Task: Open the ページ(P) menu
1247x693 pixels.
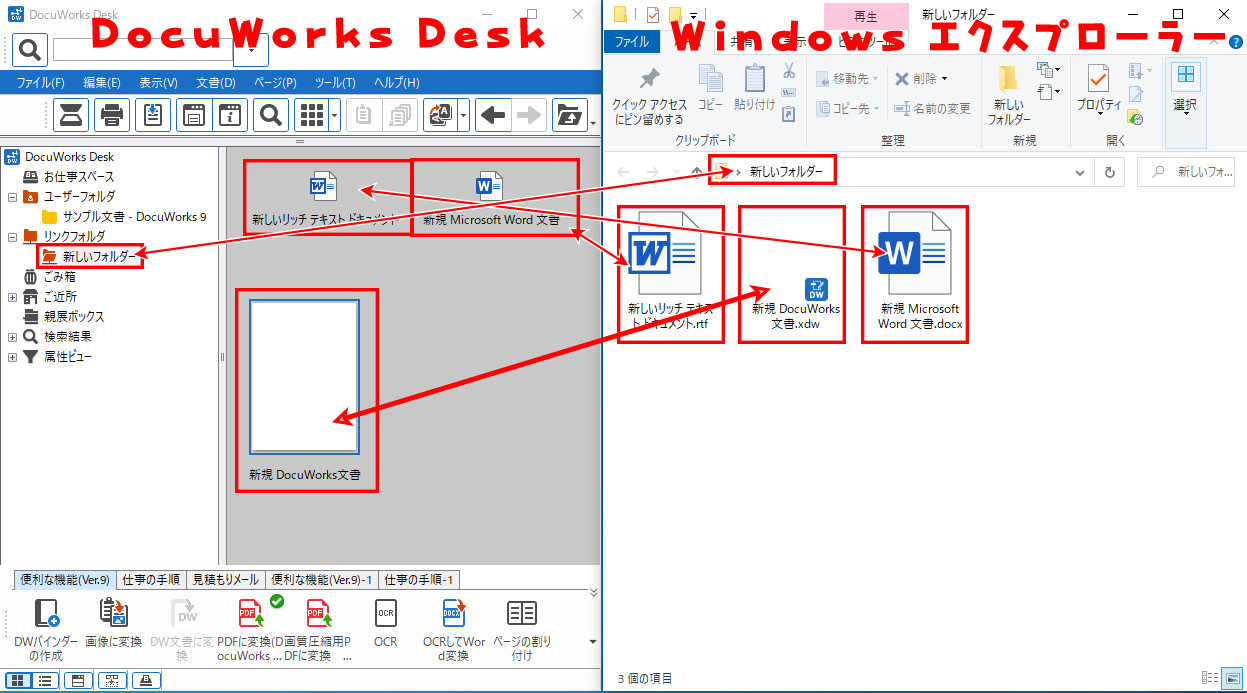Action: tap(275, 82)
